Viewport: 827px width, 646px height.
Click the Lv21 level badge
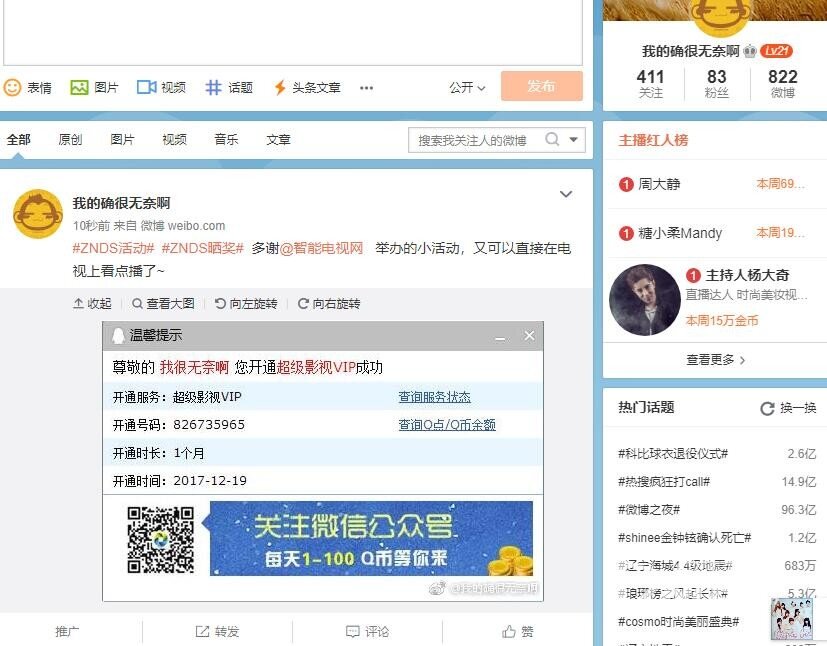[776, 51]
